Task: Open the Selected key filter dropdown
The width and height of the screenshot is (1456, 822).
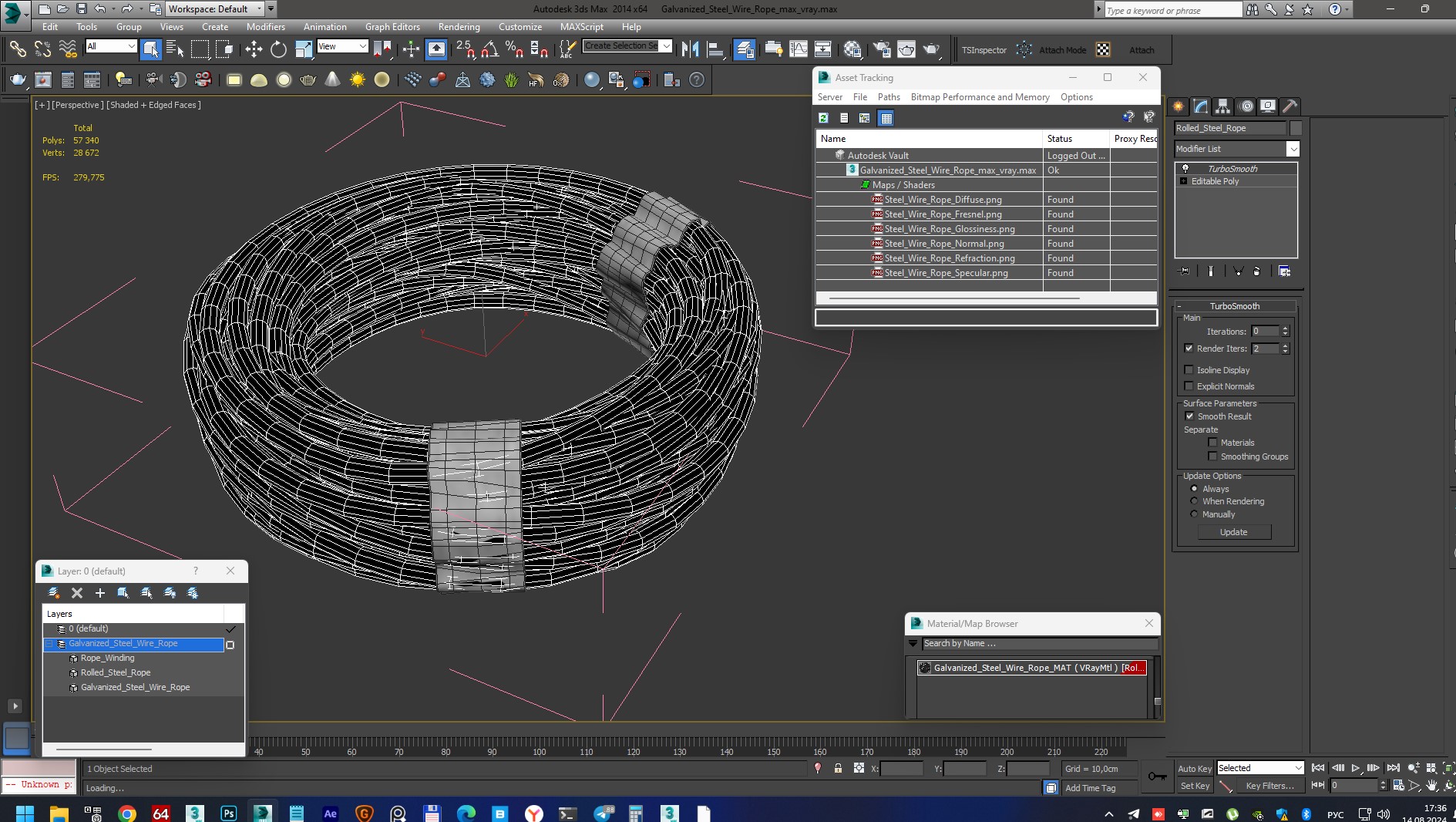Action: (x=1260, y=768)
